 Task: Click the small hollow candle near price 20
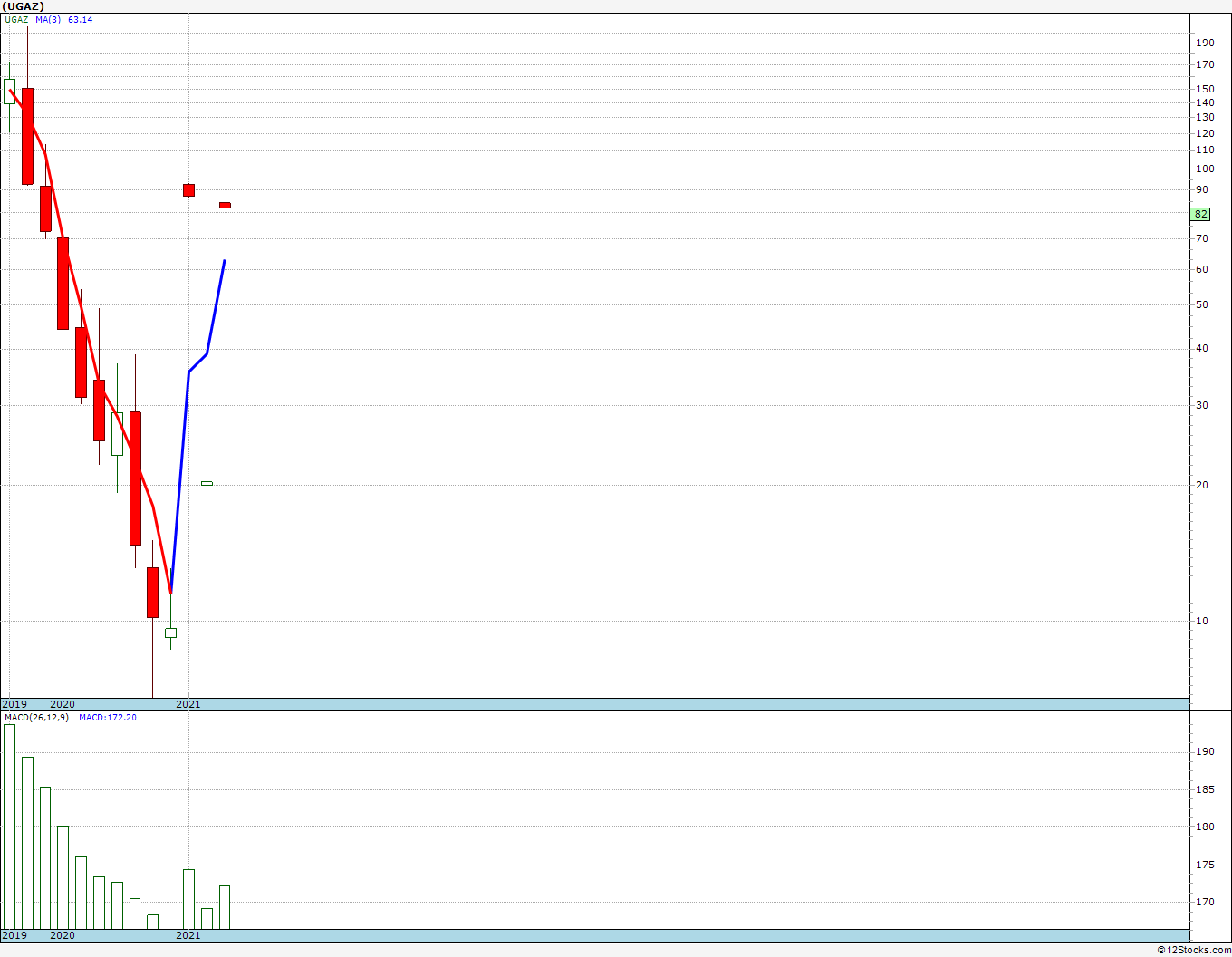[207, 484]
